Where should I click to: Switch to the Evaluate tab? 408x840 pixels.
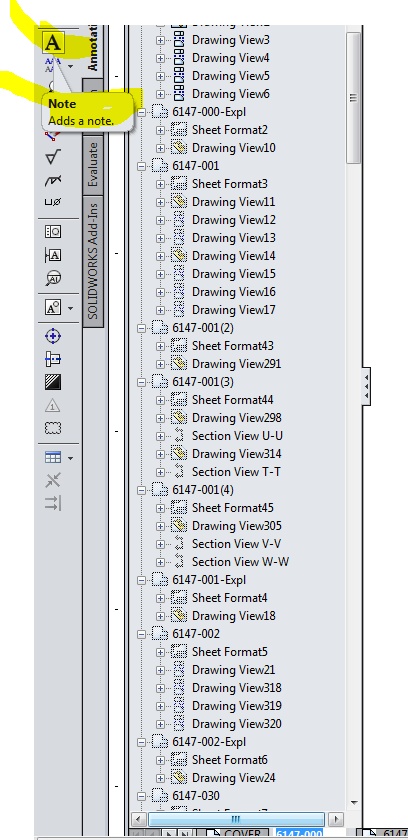pyautogui.click(x=93, y=164)
